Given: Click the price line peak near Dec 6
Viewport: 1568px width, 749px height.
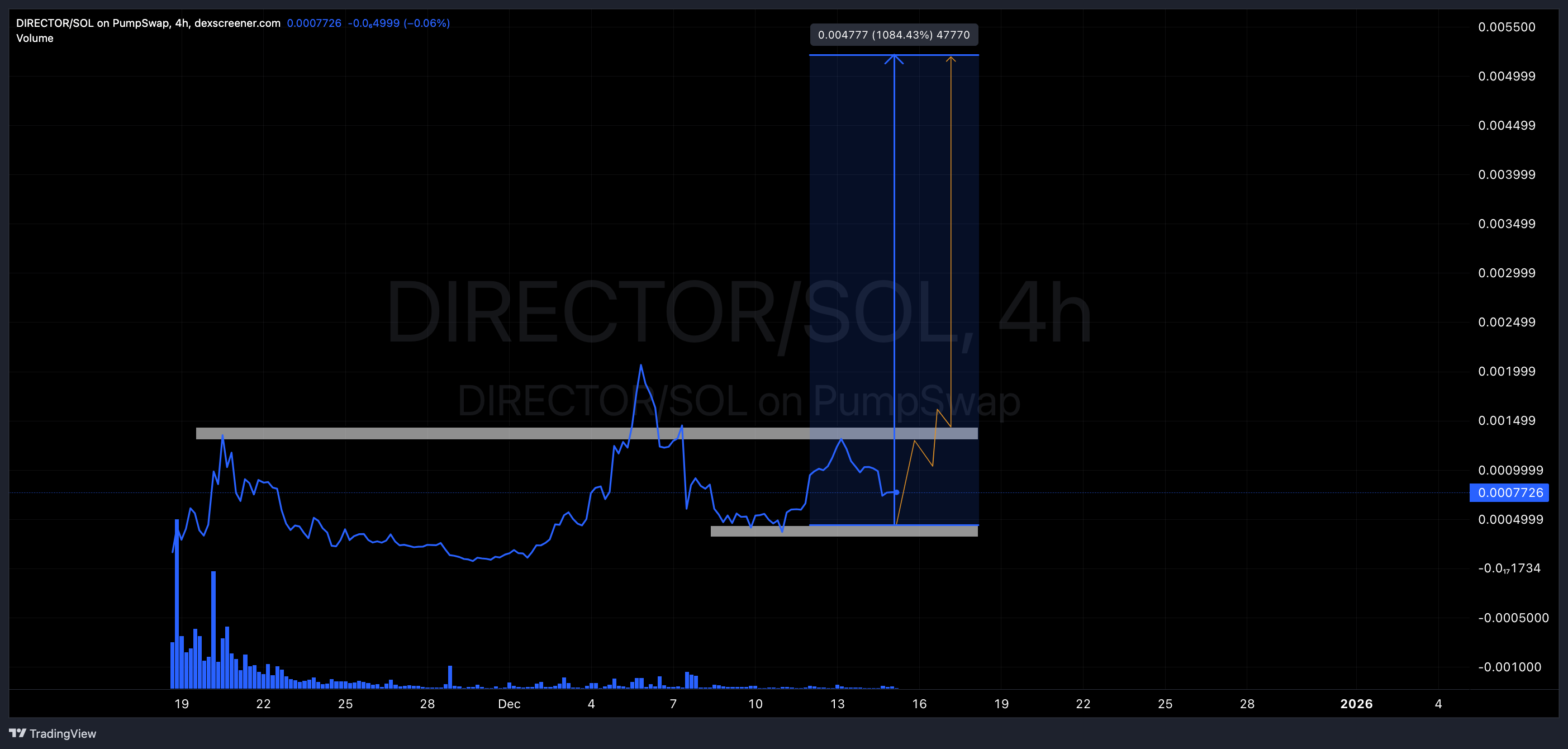Looking at the screenshot, I should (x=640, y=366).
